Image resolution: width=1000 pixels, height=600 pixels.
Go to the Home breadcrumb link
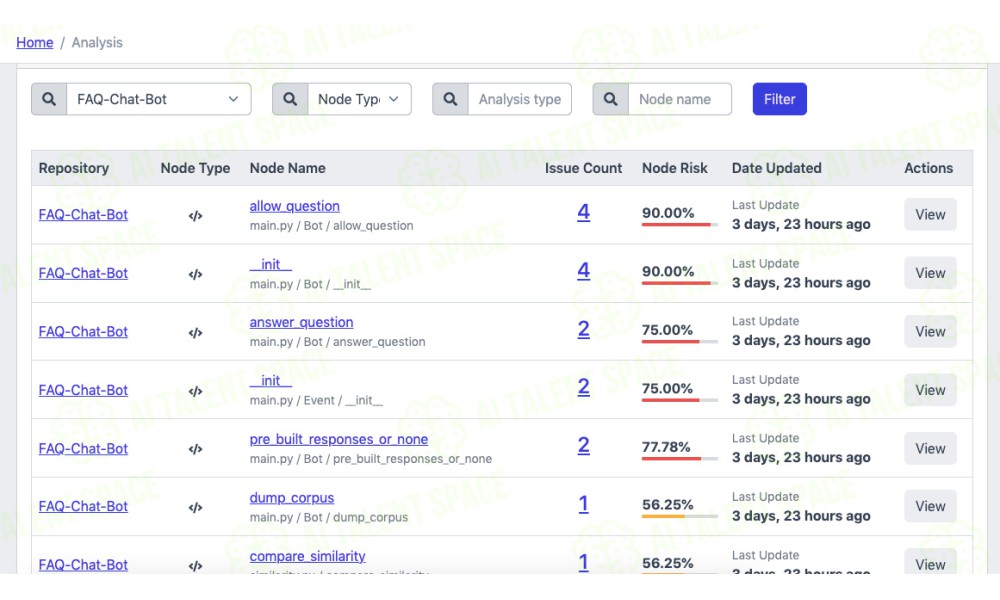34,43
